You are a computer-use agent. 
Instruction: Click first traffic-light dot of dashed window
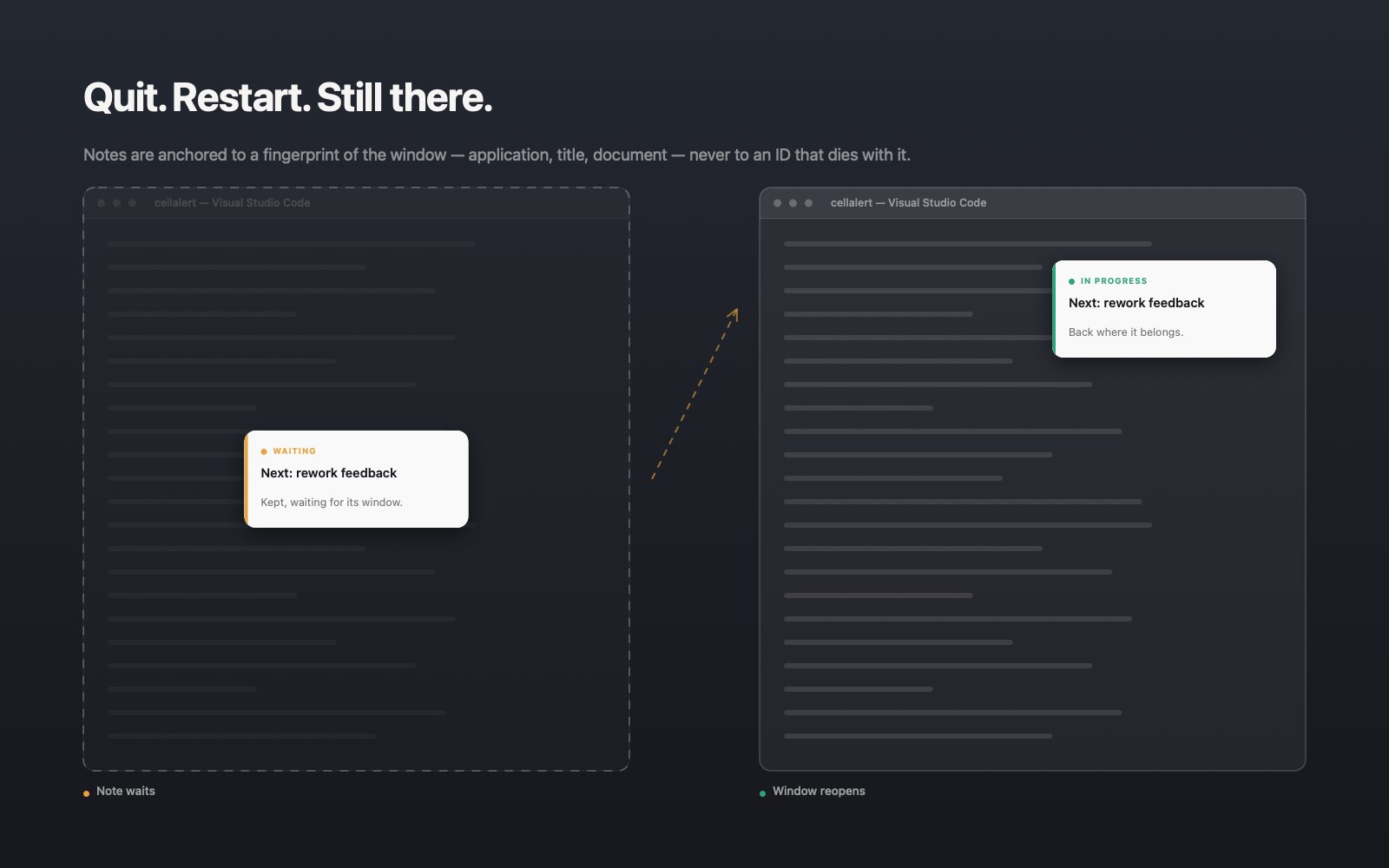[101, 203]
